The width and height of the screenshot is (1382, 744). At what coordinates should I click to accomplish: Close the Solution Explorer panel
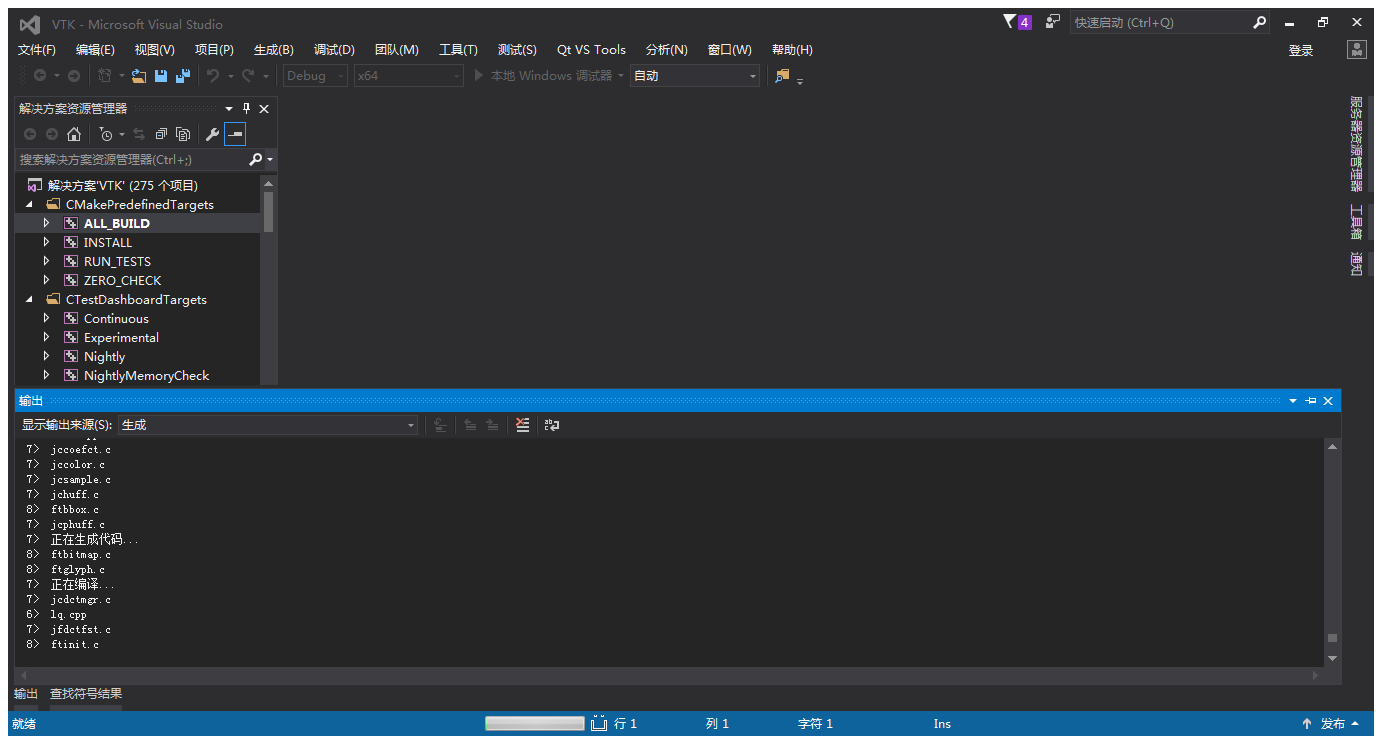264,108
